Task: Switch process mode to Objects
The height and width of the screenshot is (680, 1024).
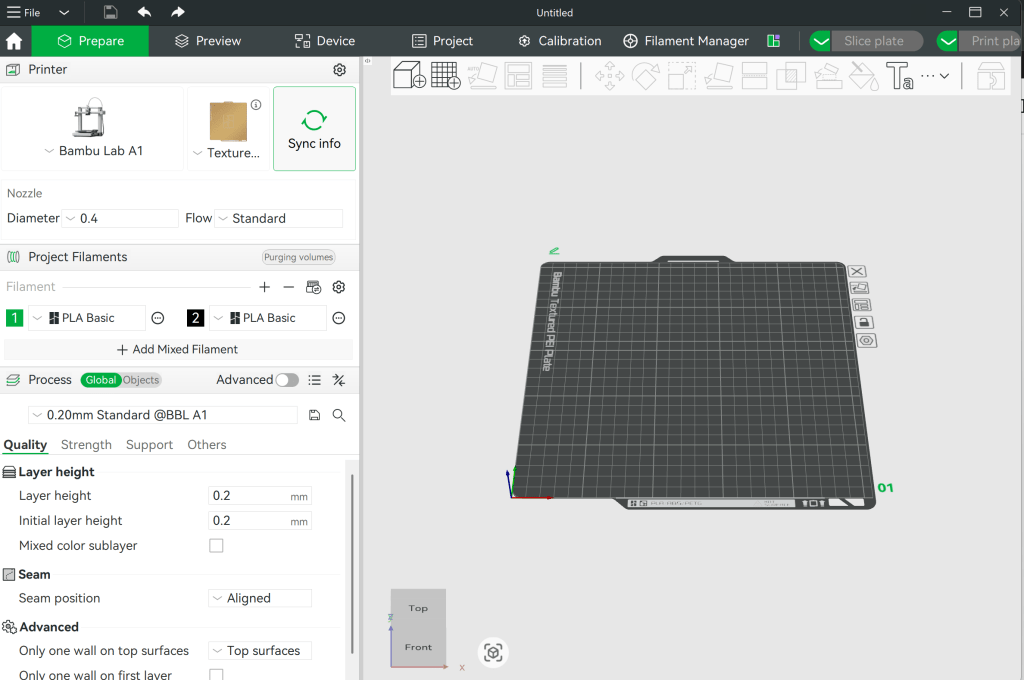Action: pyautogui.click(x=141, y=380)
